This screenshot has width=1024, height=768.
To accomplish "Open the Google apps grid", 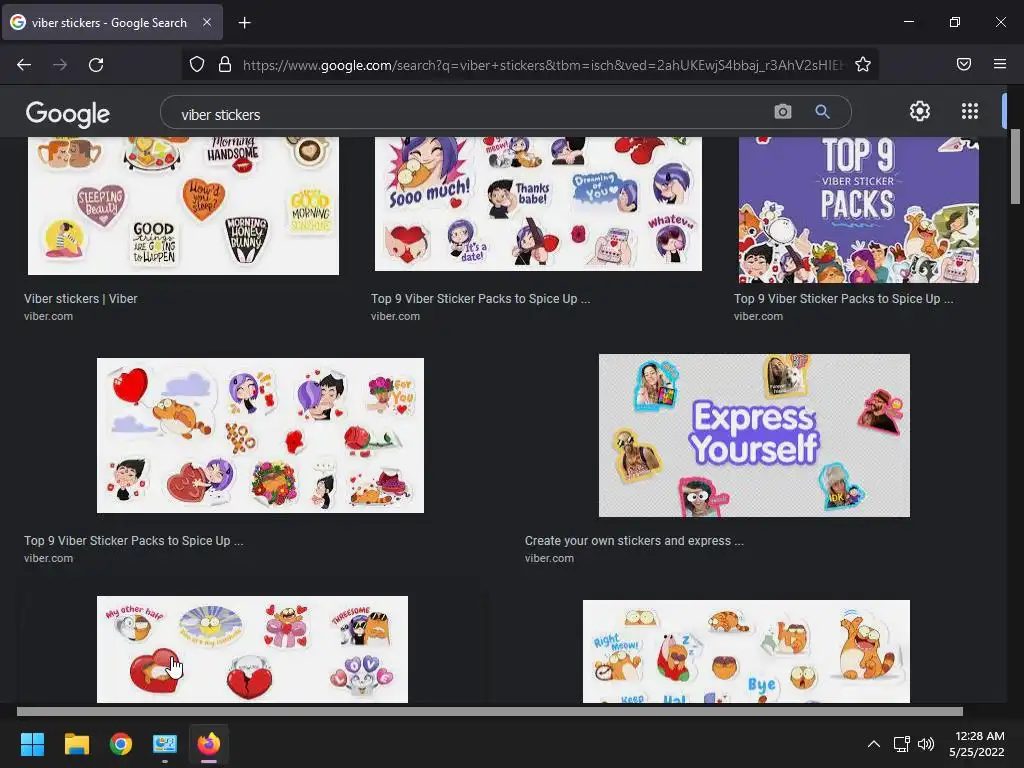I will (970, 111).
